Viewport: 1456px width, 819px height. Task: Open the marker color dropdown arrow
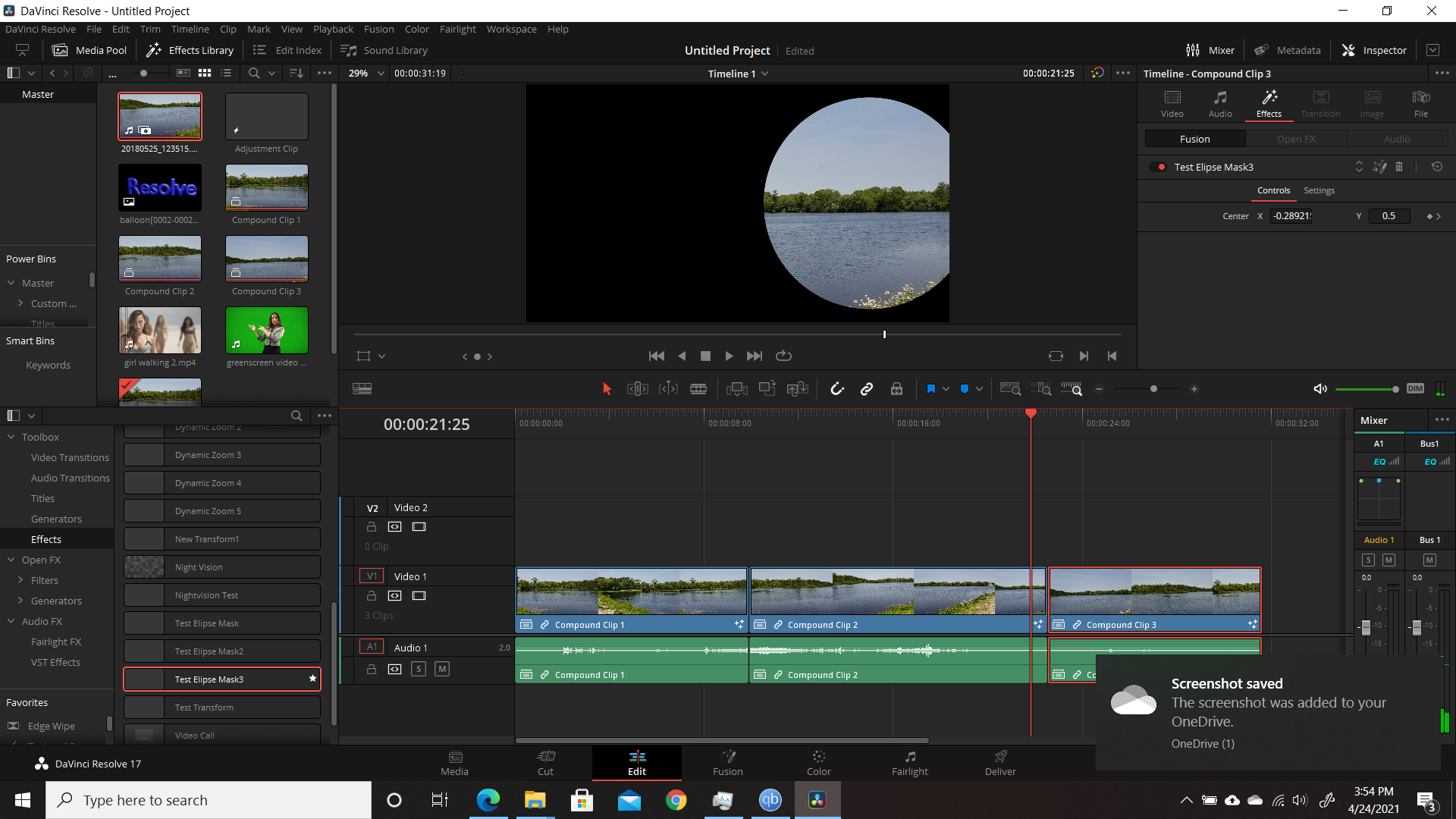[980, 389]
